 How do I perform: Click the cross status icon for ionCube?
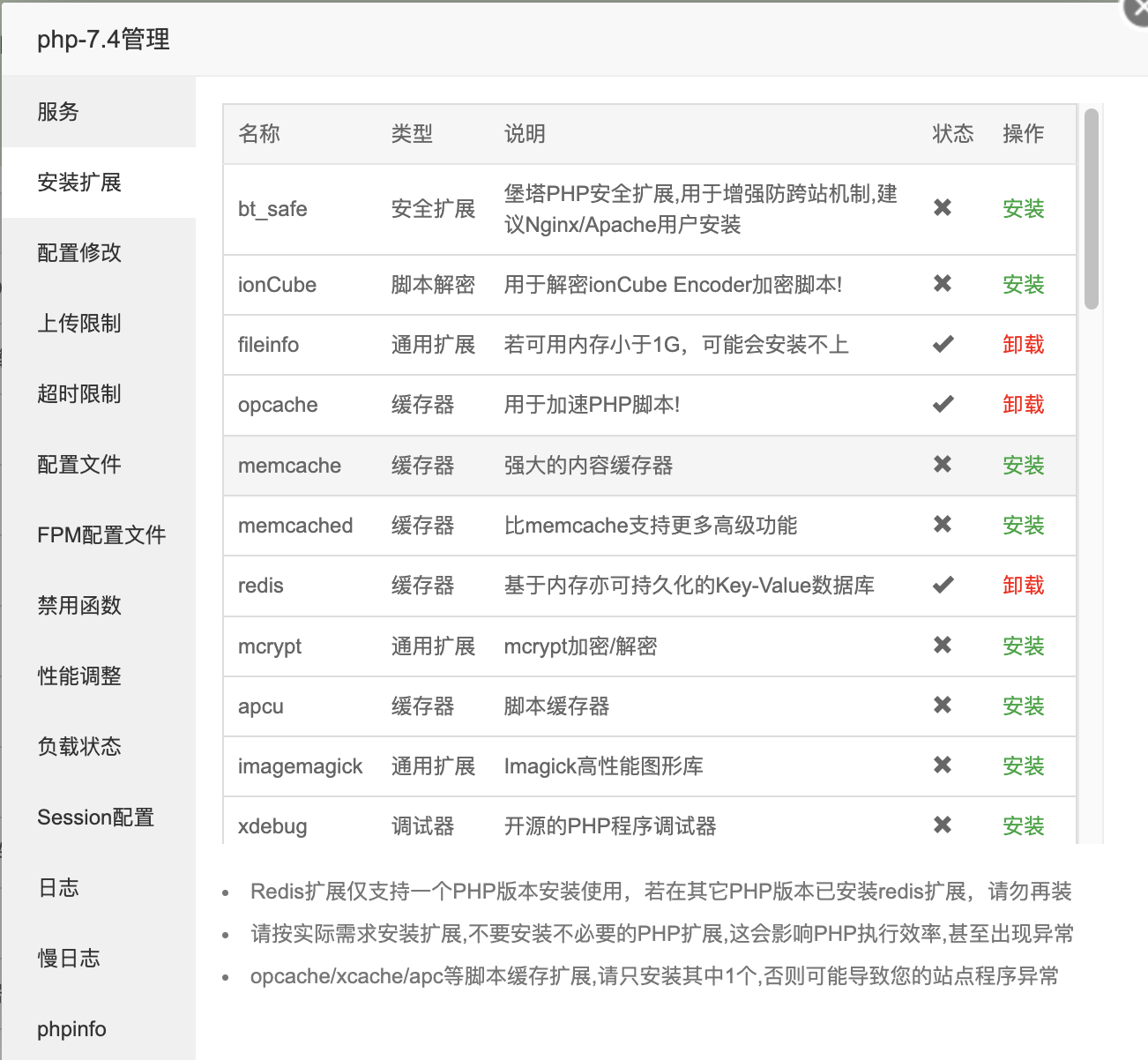click(942, 284)
